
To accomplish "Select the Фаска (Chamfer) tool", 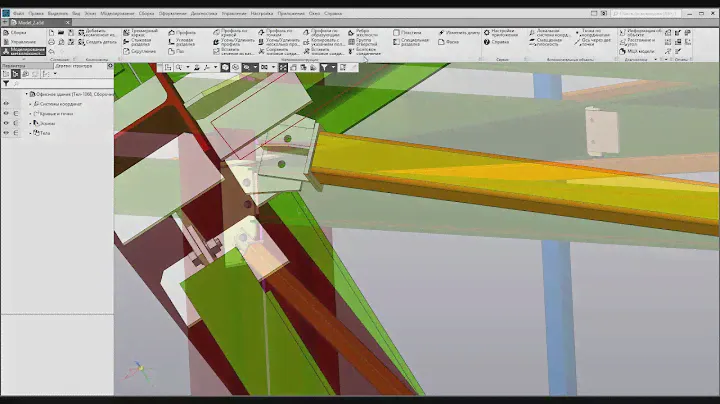I will point(441,42).
